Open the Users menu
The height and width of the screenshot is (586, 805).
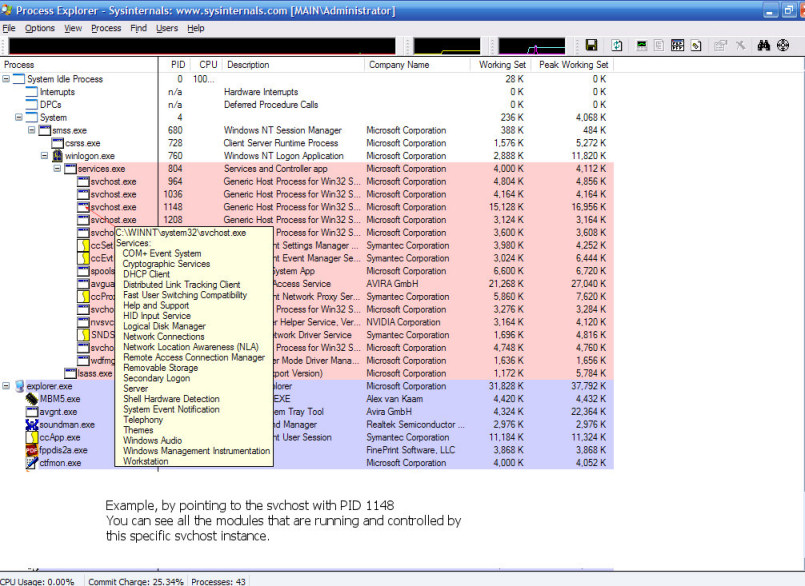(167, 28)
